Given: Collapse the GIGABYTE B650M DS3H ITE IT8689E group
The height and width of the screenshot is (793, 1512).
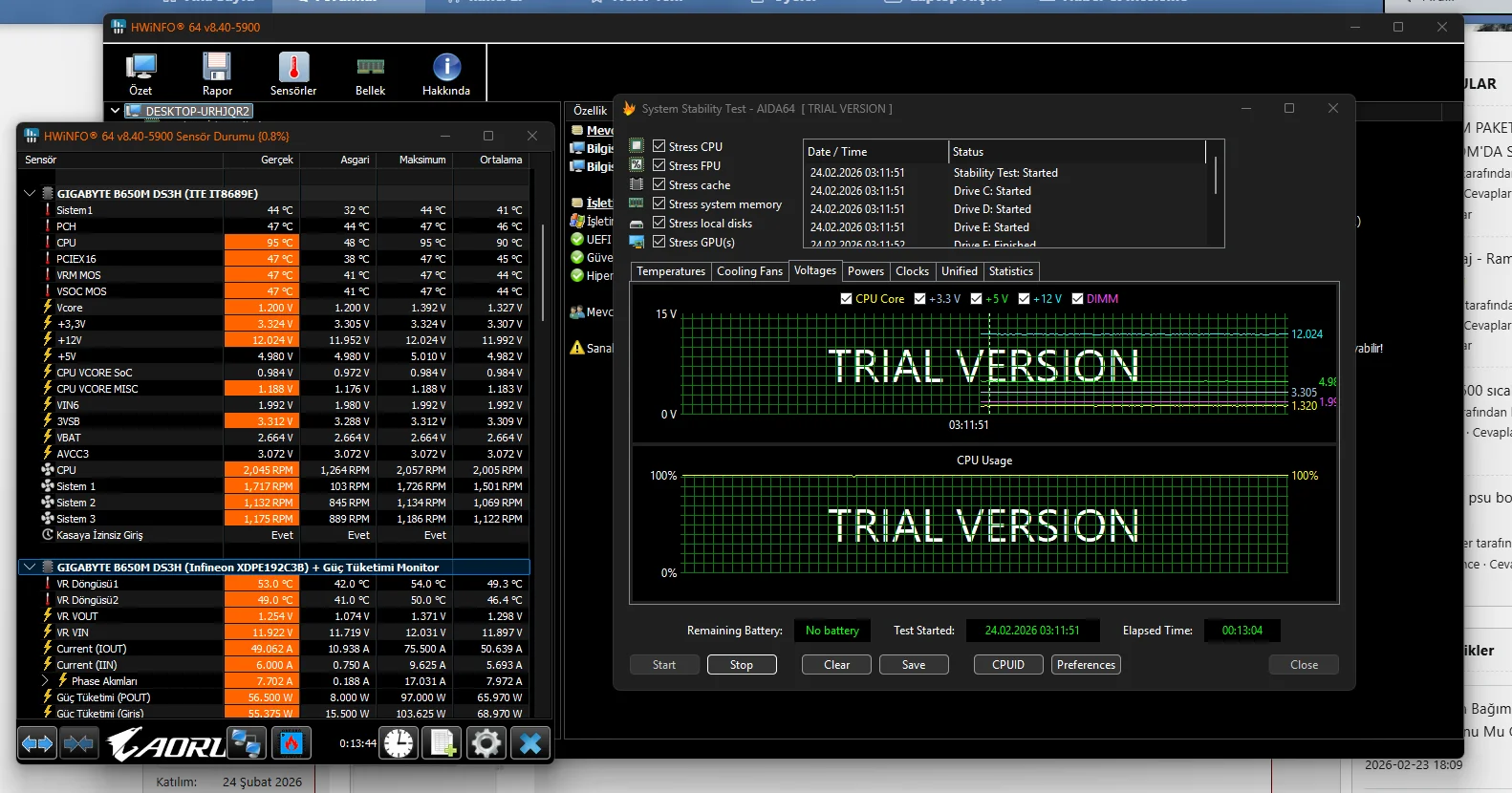Looking at the screenshot, I should [x=30, y=193].
